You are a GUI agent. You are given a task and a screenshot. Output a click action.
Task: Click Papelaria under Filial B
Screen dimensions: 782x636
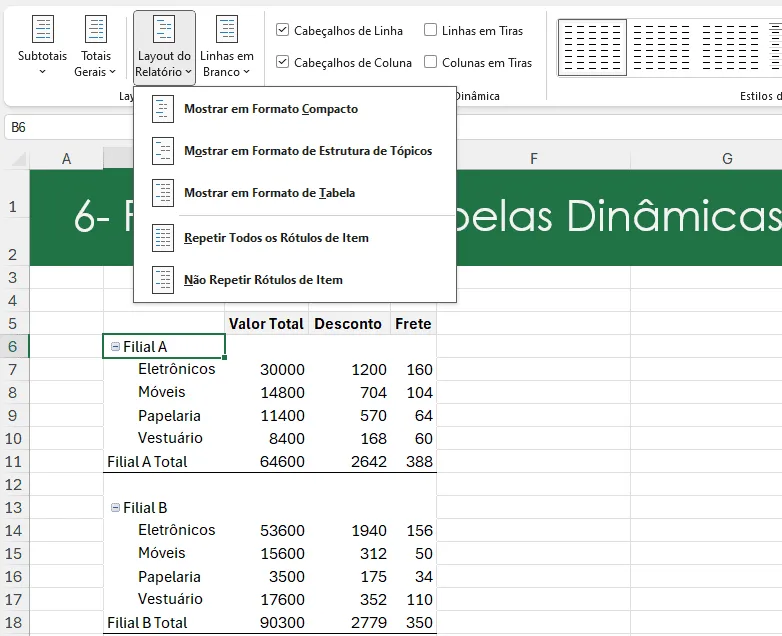tap(169, 577)
